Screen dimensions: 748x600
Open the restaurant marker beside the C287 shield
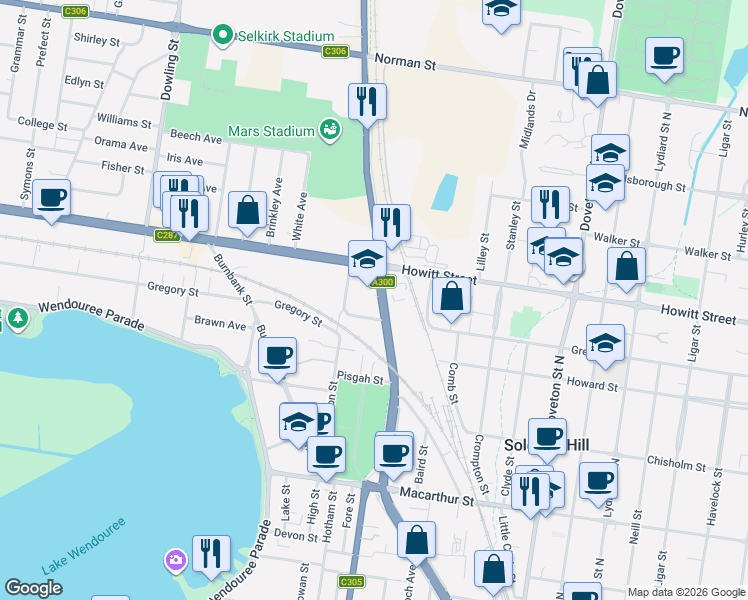pos(189,217)
